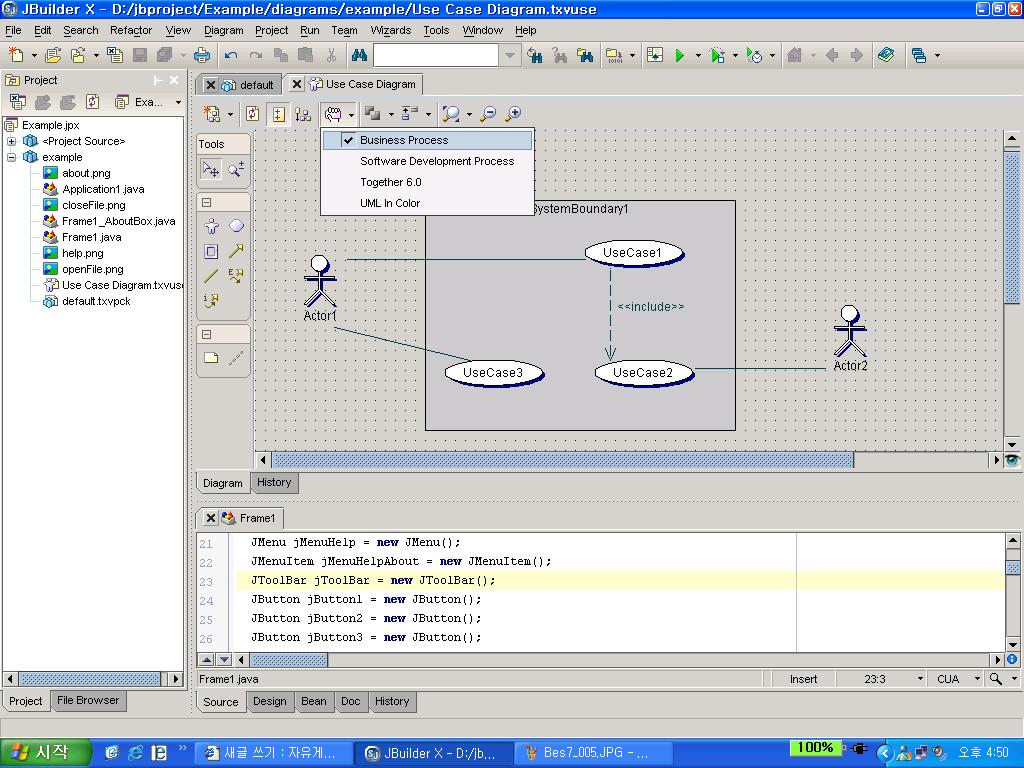Viewport: 1024px width, 768px height.
Task: Switch to the Design tab
Action: click(x=269, y=701)
